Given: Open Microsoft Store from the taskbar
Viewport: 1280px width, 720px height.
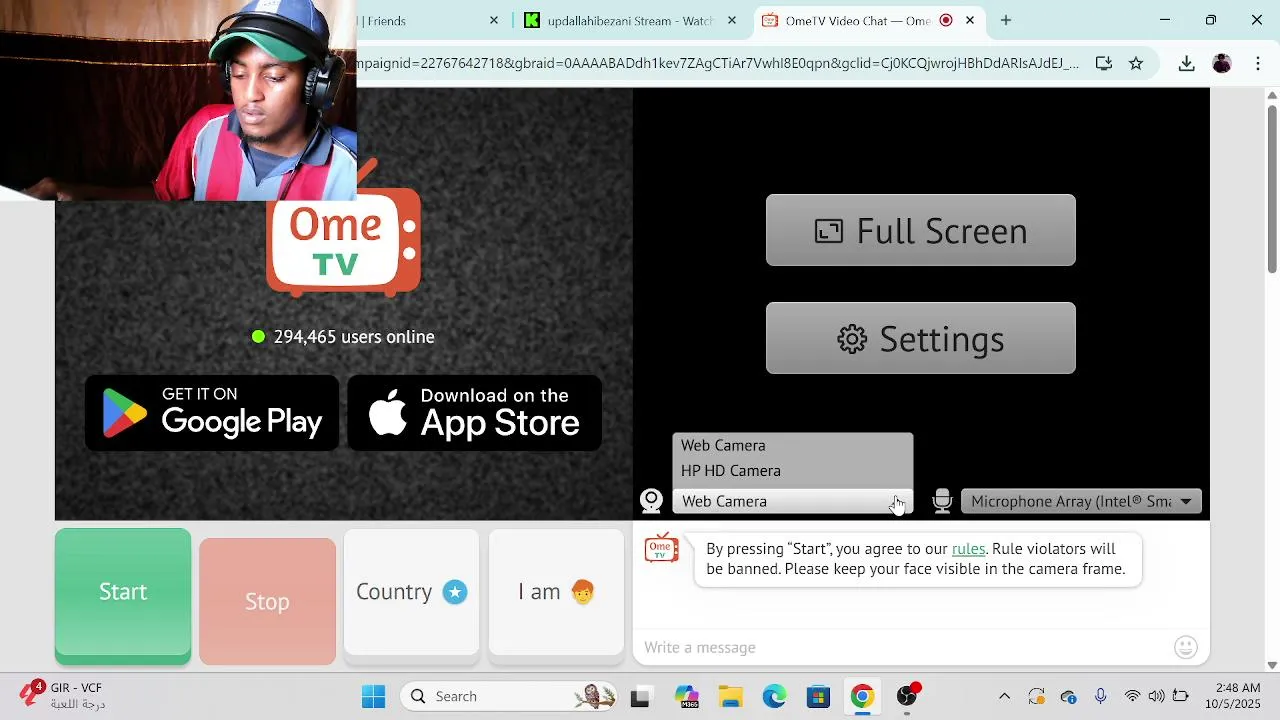Looking at the screenshot, I should coord(819,696).
